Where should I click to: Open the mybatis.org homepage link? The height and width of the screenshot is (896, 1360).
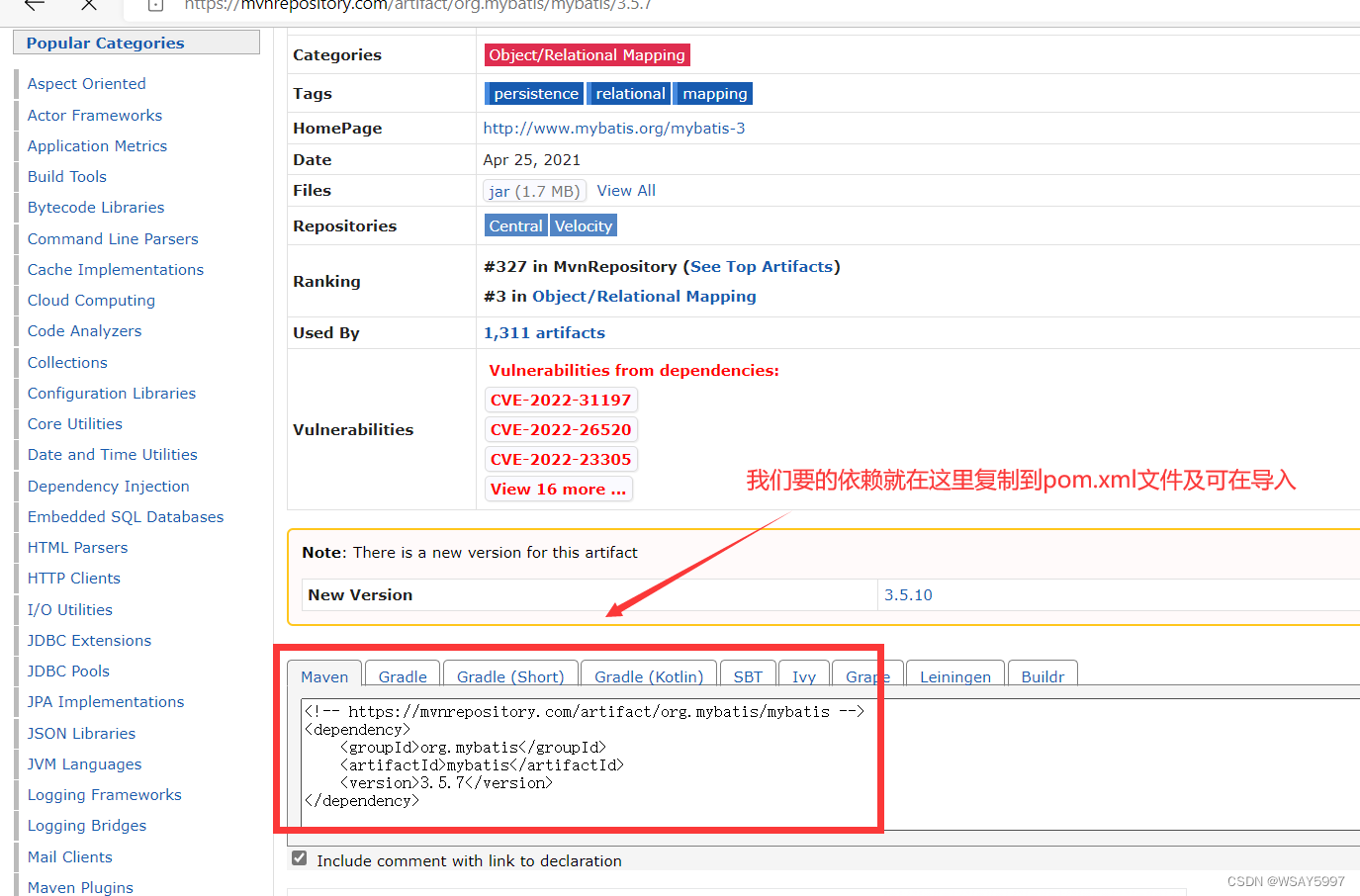pos(614,129)
